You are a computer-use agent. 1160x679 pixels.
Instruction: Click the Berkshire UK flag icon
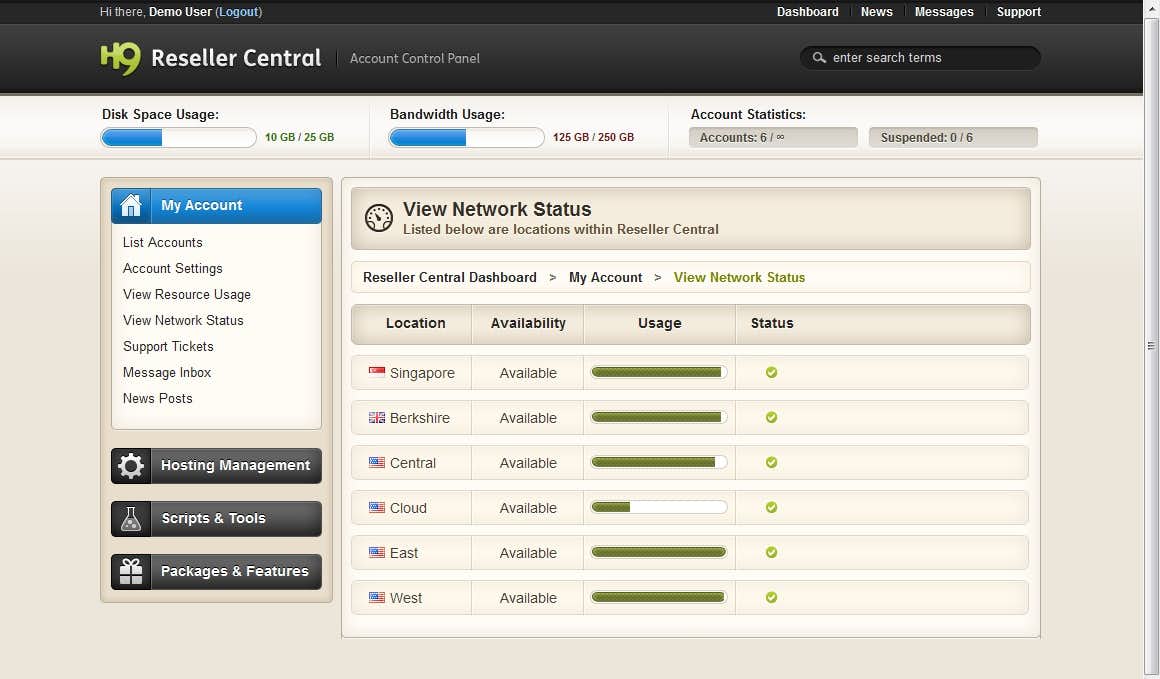[x=377, y=417]
